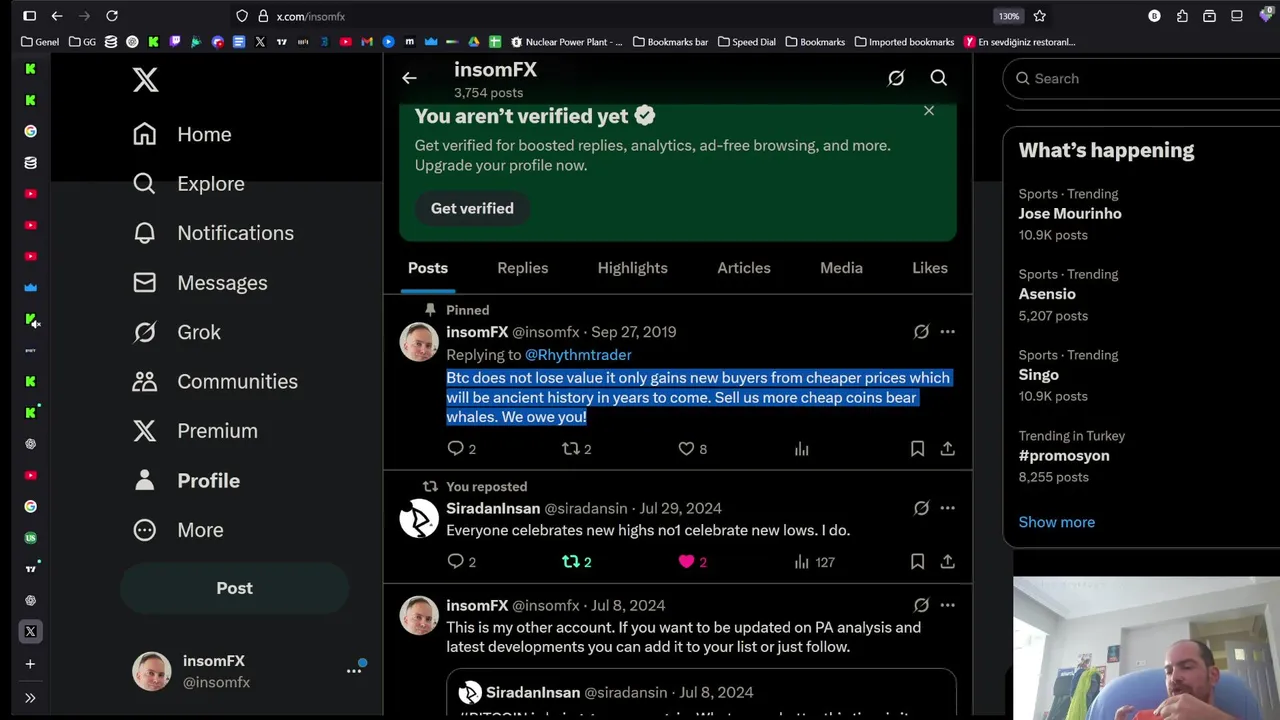Switch to Likes tab
Viewport: 1280px width, 720px height.
[930, 268]
